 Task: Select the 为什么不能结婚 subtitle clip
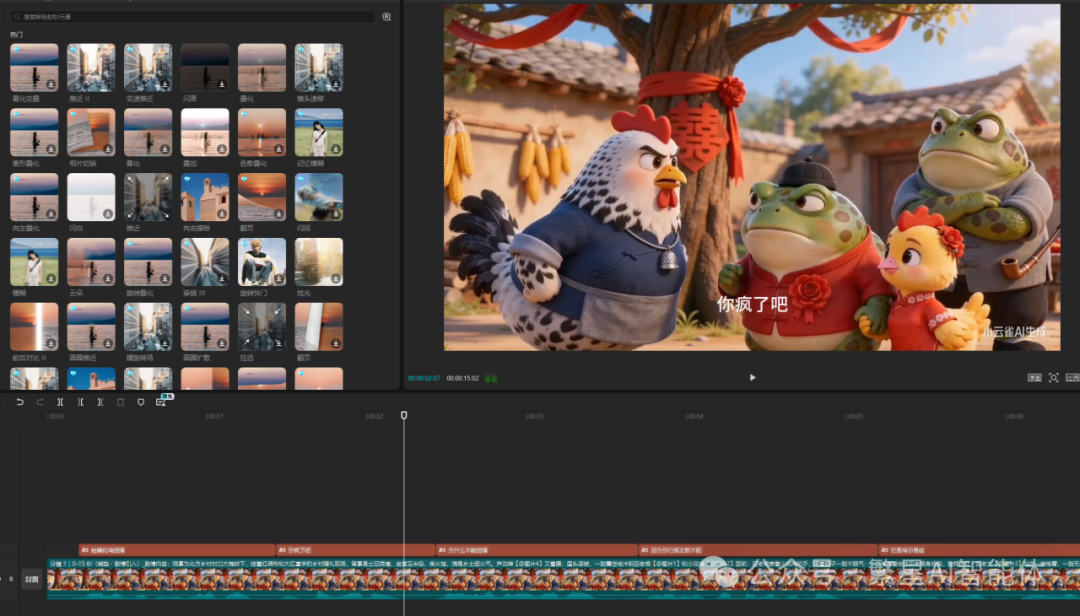[536, 550]
